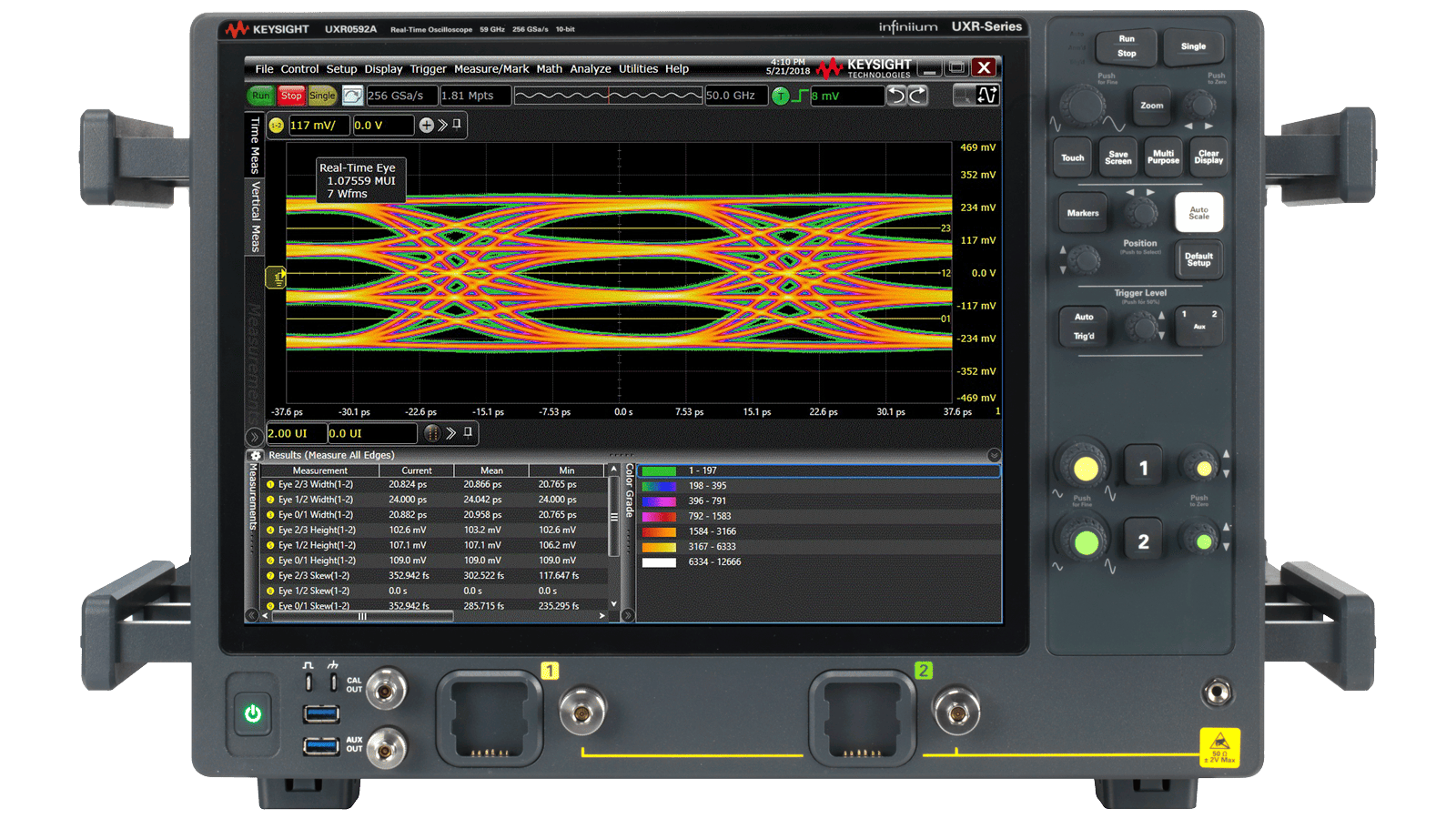The height and width of the screenshot is (819, 1456).
Task: Click the 8 mV trigger level field
Action: (847, 96)
